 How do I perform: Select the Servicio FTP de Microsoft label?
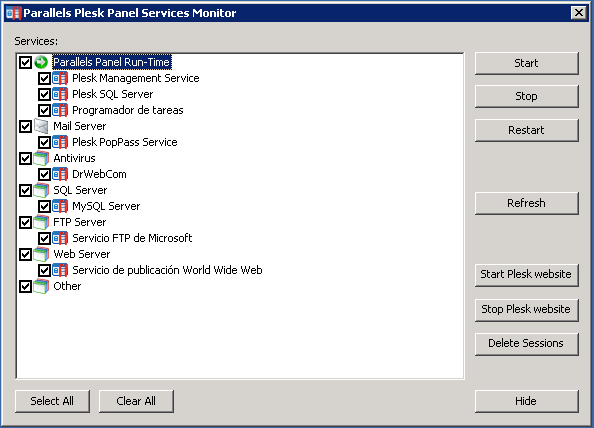pos(132,238)
